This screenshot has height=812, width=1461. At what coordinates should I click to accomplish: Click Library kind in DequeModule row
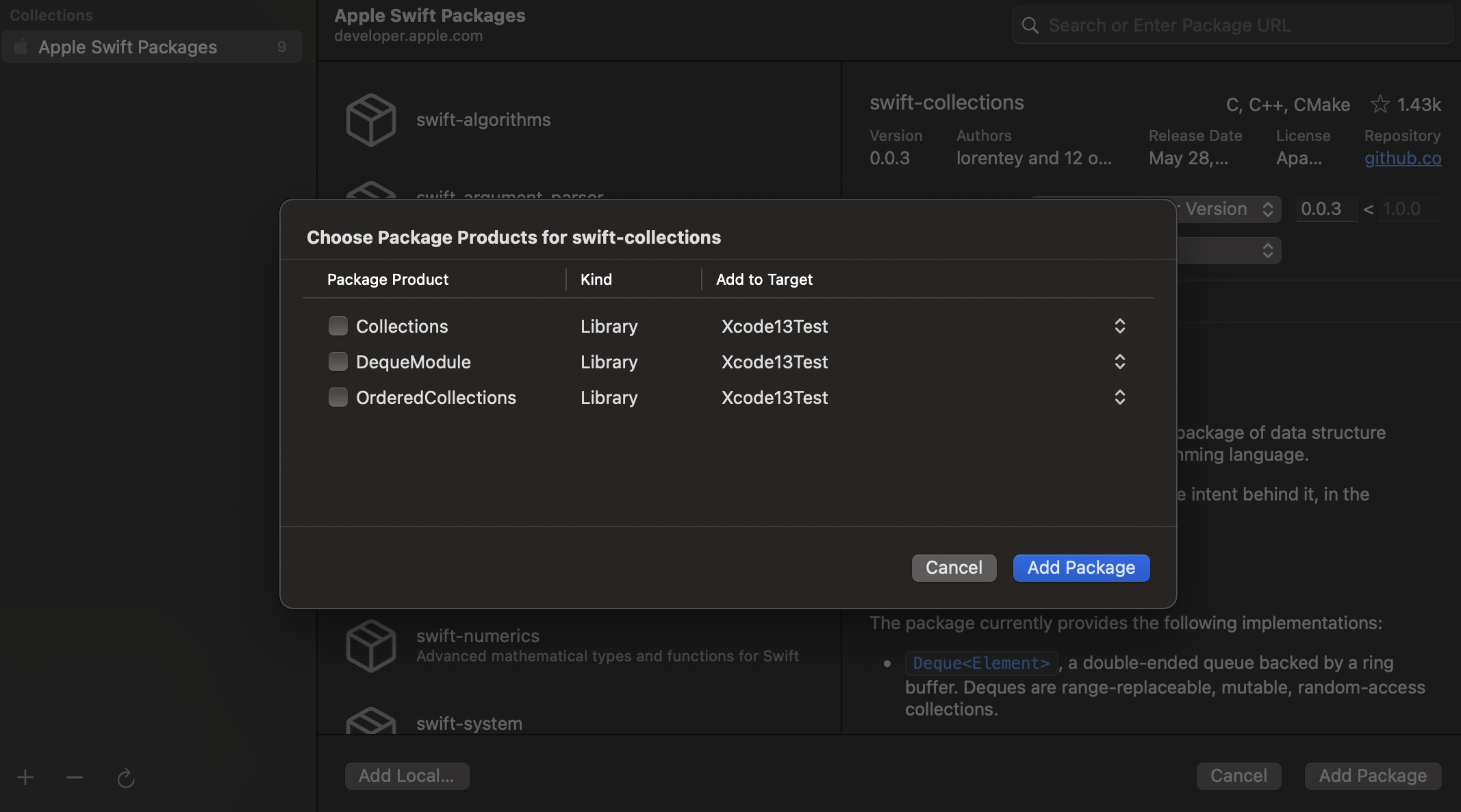point(609,362)
